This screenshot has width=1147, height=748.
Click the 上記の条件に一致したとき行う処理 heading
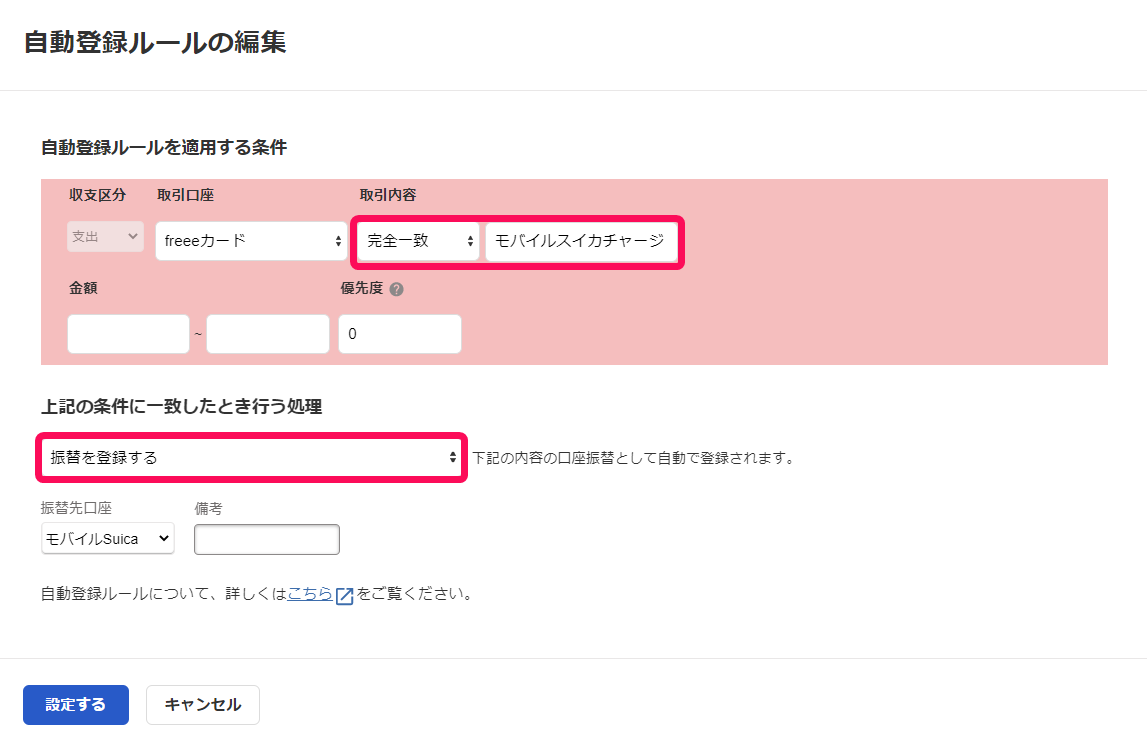[x=181, y=407]
